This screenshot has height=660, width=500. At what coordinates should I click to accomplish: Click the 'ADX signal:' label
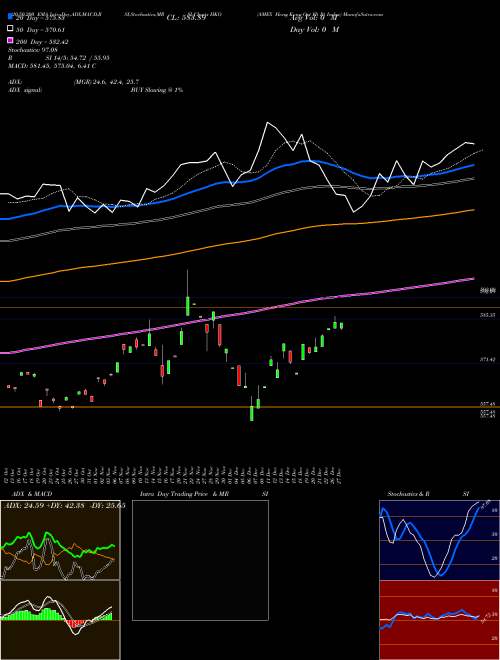click(x=25, y=90)
